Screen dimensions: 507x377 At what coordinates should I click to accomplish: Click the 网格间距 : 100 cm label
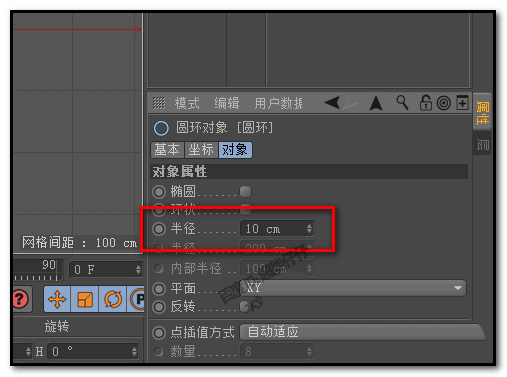pos(79,243)
